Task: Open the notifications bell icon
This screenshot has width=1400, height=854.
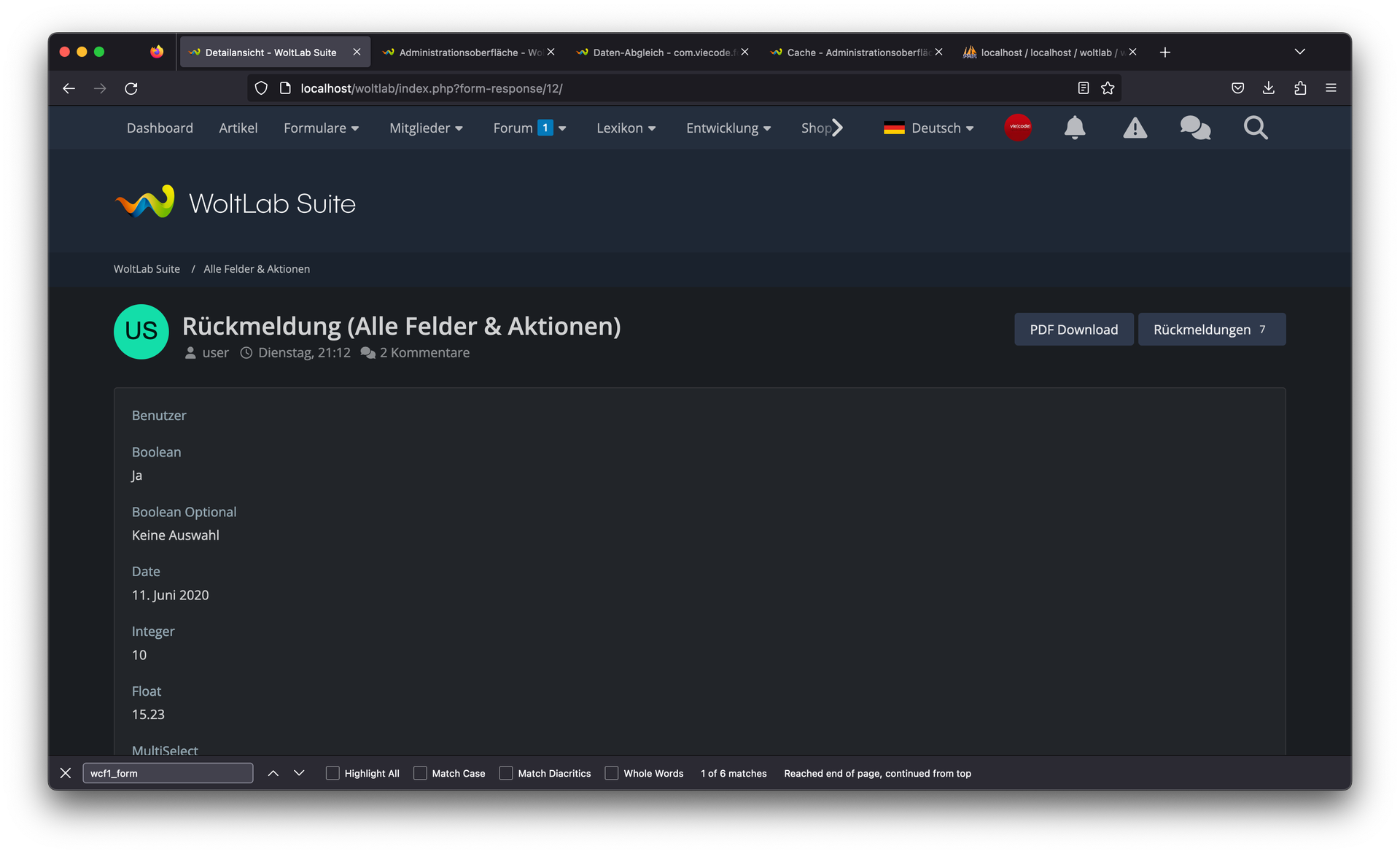Action: click(1074, 128)
